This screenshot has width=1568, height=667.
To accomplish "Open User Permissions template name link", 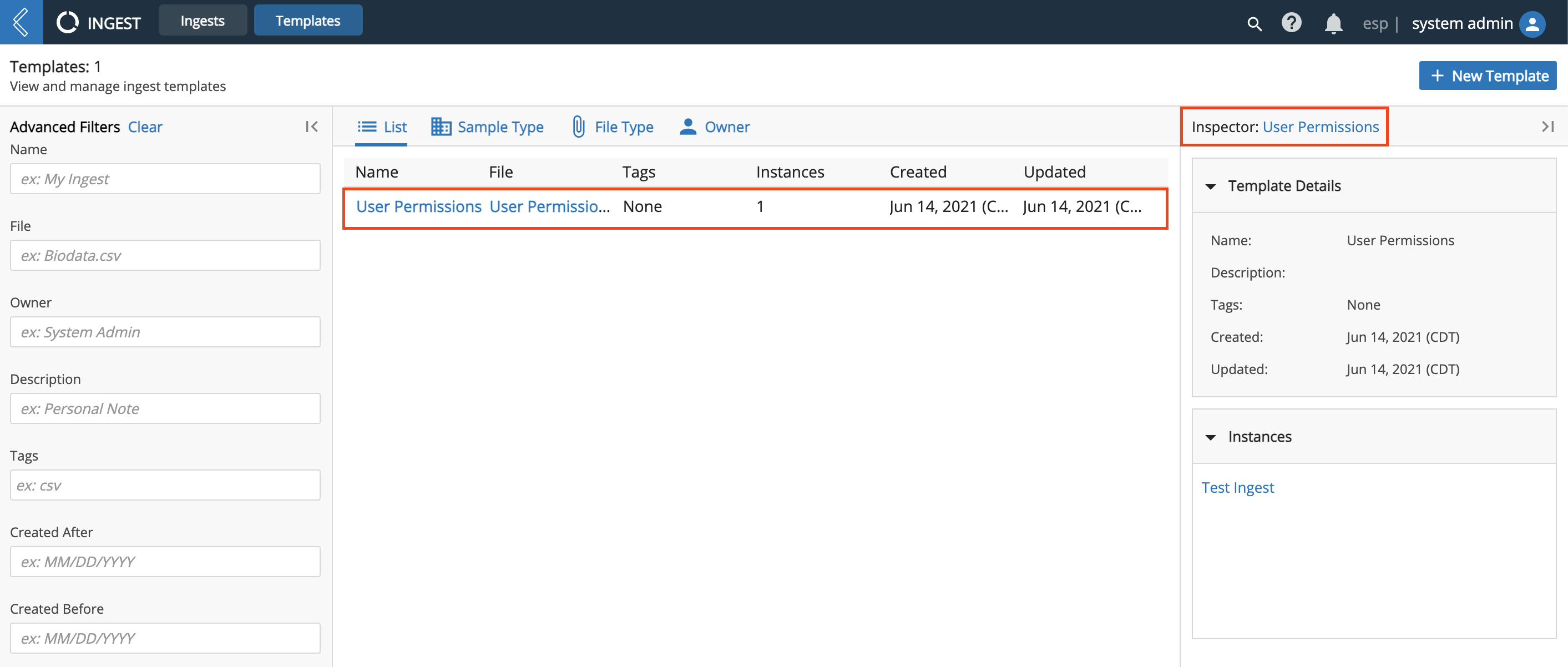I will click(419, 206).
